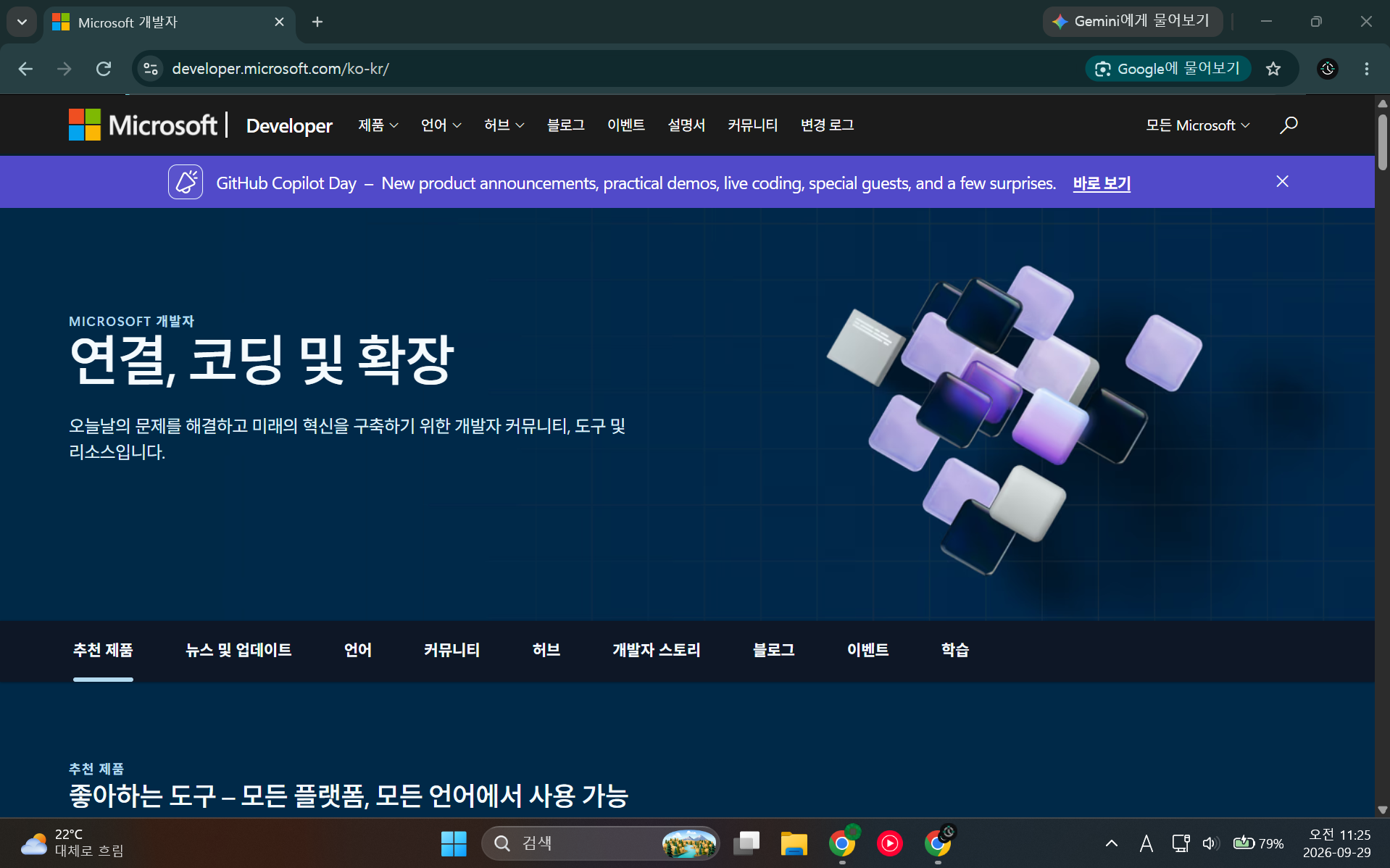Click the page vertical scrollbar thumb

coord(1382,141)
